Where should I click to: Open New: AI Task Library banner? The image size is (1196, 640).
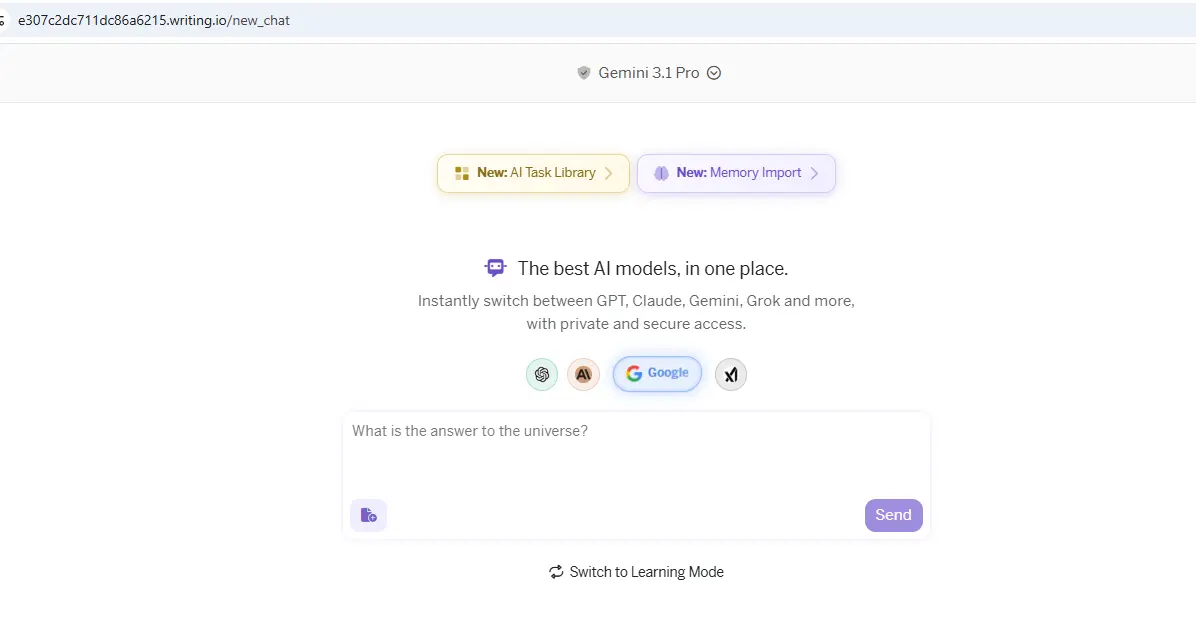point(533,173)
